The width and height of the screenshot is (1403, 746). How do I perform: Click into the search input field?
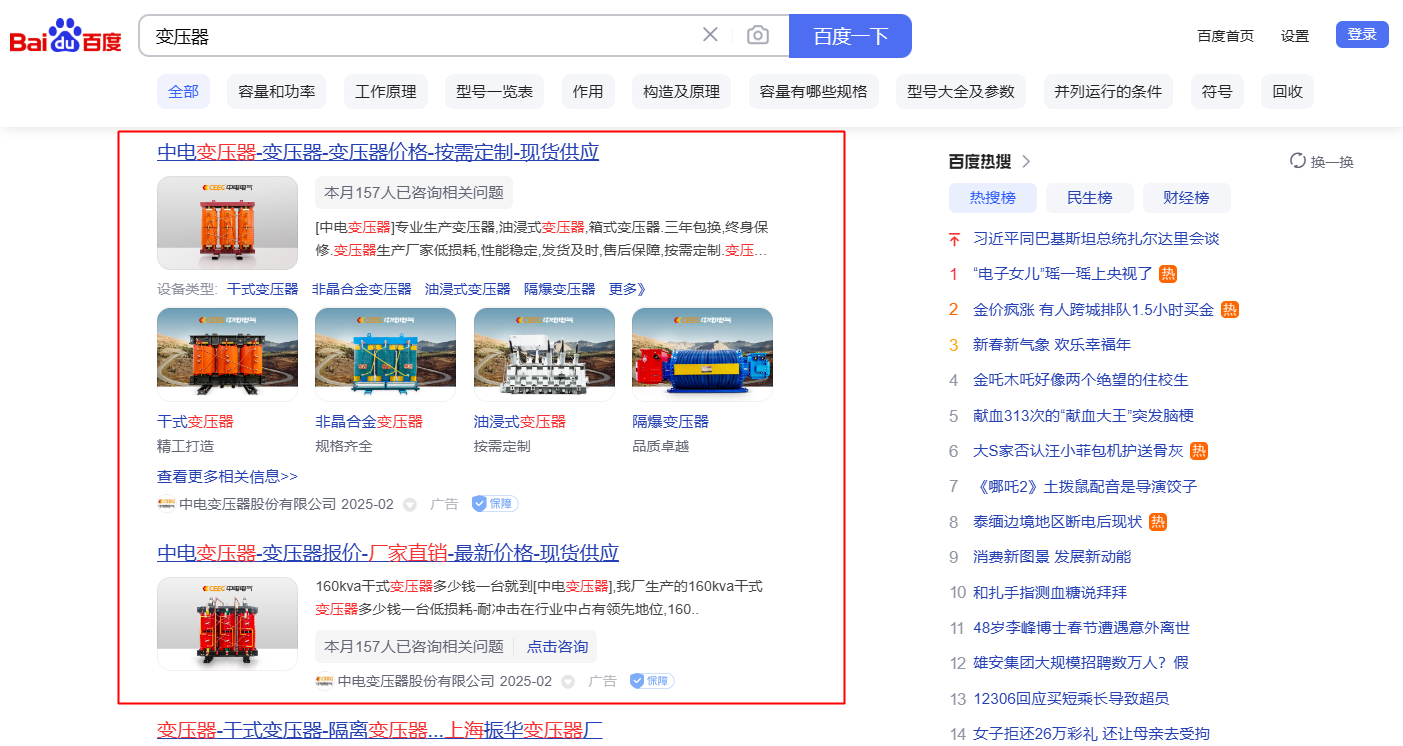pos(420,36)
